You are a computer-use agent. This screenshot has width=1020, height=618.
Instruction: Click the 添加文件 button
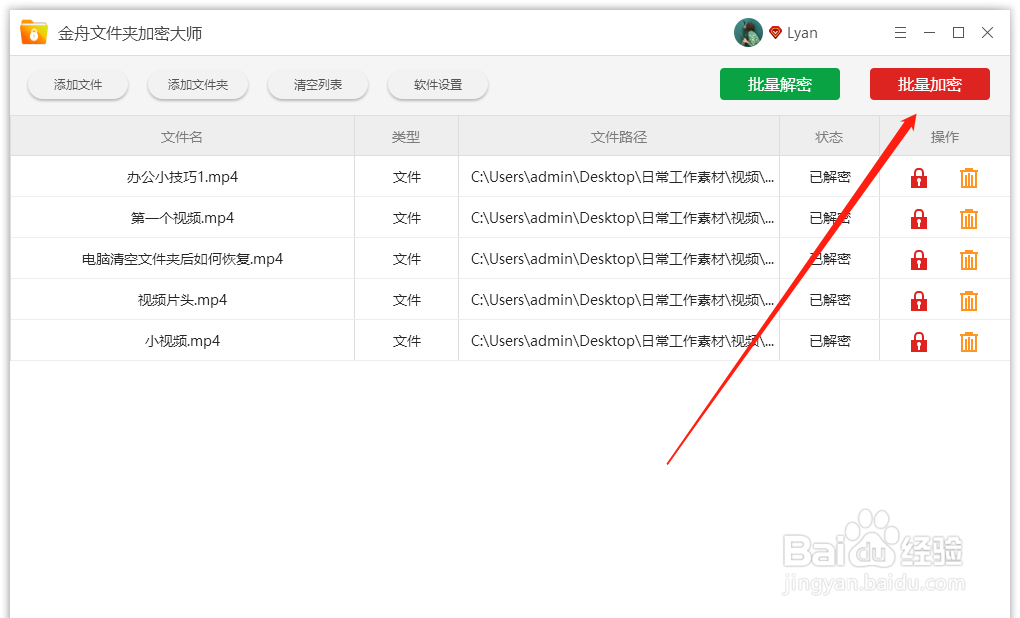point(77,84)
